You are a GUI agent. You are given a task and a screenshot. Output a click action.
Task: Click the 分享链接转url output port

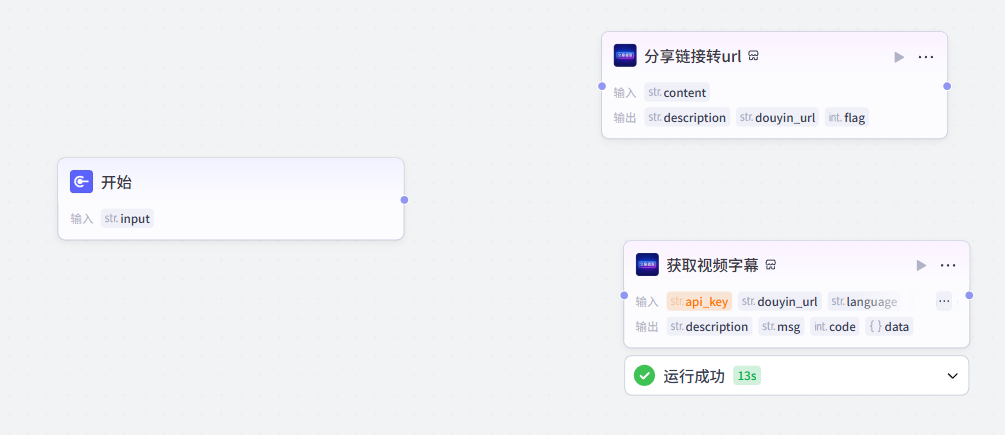[x=947, y=86]
